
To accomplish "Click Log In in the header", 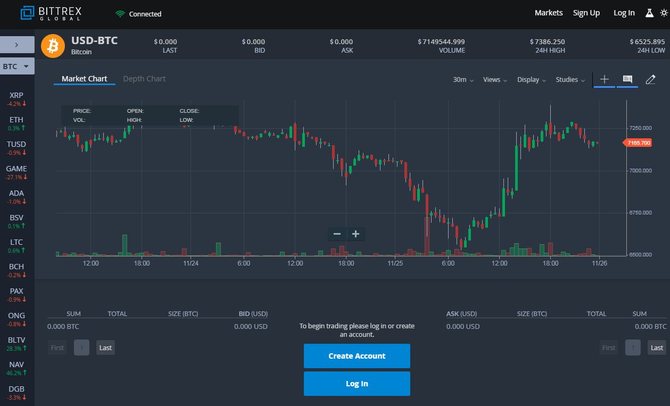I will point(624,13).
